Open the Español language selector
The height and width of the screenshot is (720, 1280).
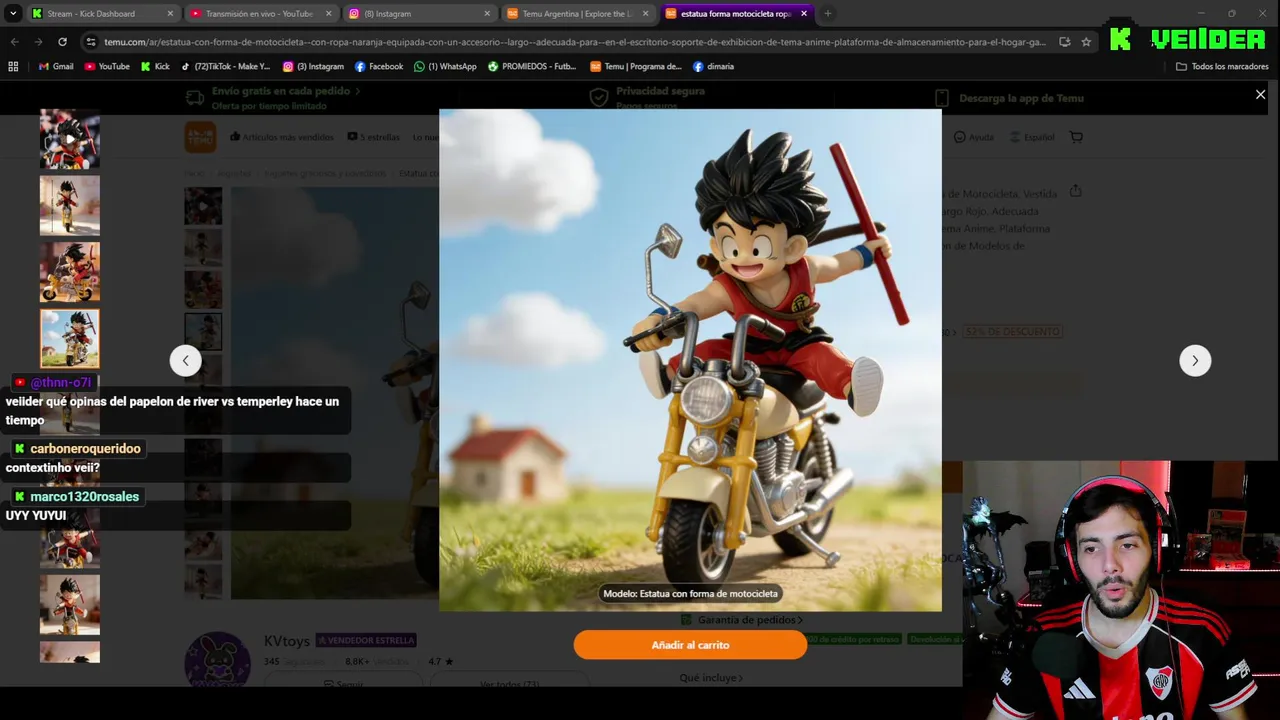(1032, 137)
